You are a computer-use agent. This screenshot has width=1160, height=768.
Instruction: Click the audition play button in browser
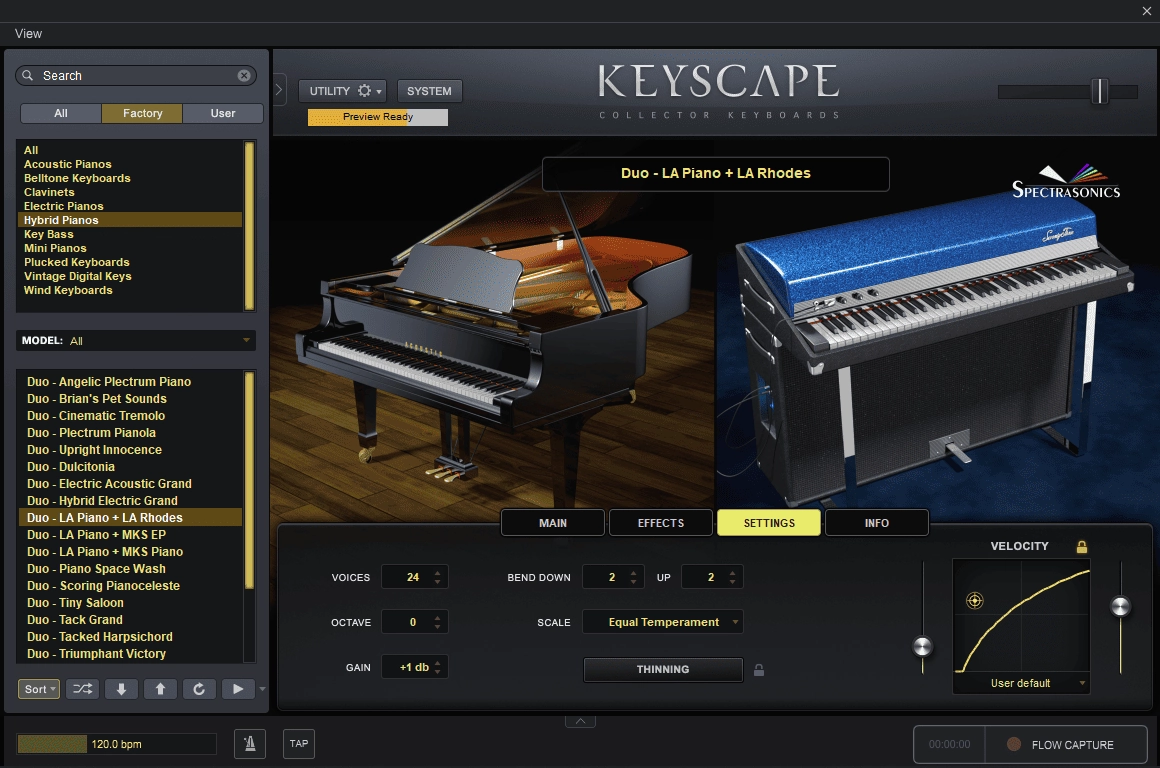[237, 689]
